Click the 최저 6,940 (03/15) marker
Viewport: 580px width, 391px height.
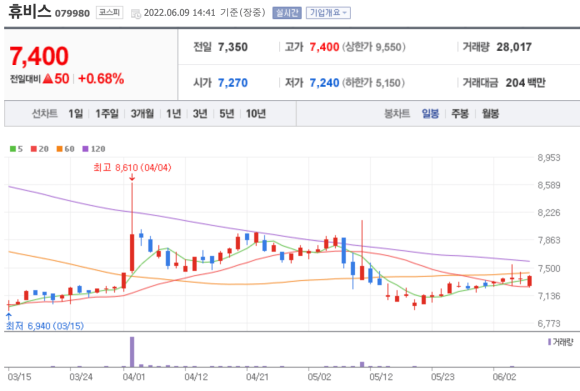pyautogui.click(x=45, y=326)
